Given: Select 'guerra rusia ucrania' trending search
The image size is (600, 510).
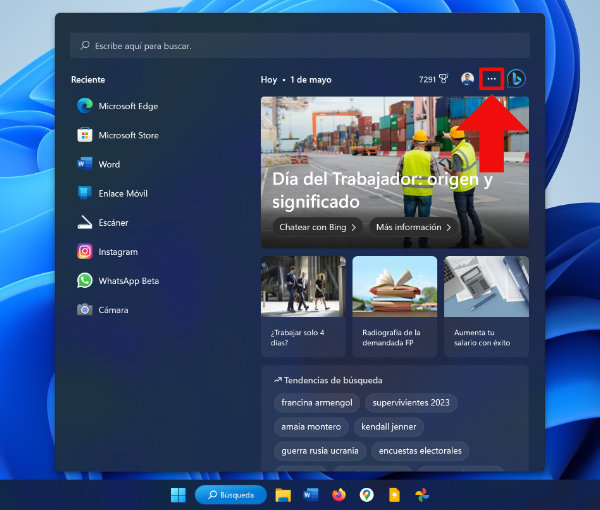Looking at the screenshot, I should pos(320,451).
